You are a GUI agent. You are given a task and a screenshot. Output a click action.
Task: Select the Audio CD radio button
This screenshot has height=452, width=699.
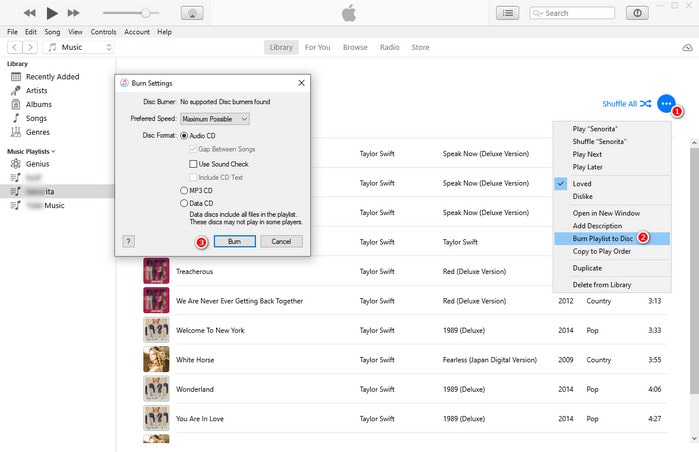(184, 136)
